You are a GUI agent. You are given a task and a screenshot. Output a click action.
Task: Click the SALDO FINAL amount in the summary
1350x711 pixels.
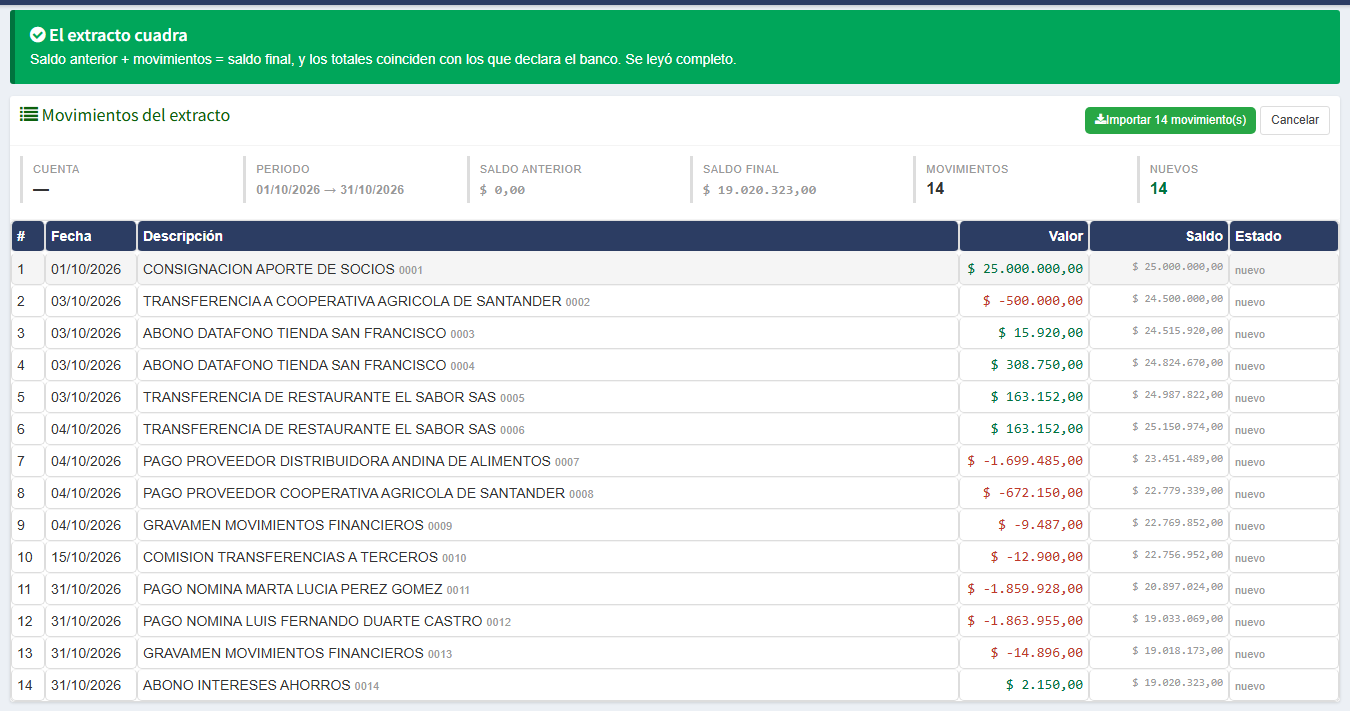pos(759,190)
